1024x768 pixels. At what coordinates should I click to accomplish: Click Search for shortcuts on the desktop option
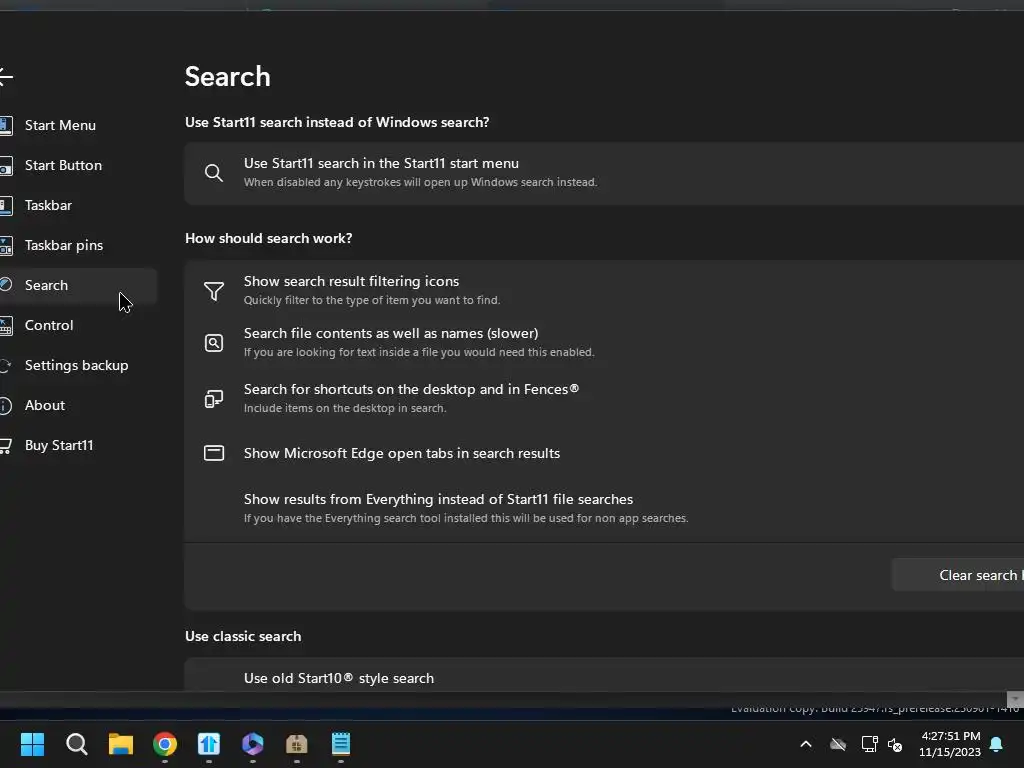tap(604, 398)
